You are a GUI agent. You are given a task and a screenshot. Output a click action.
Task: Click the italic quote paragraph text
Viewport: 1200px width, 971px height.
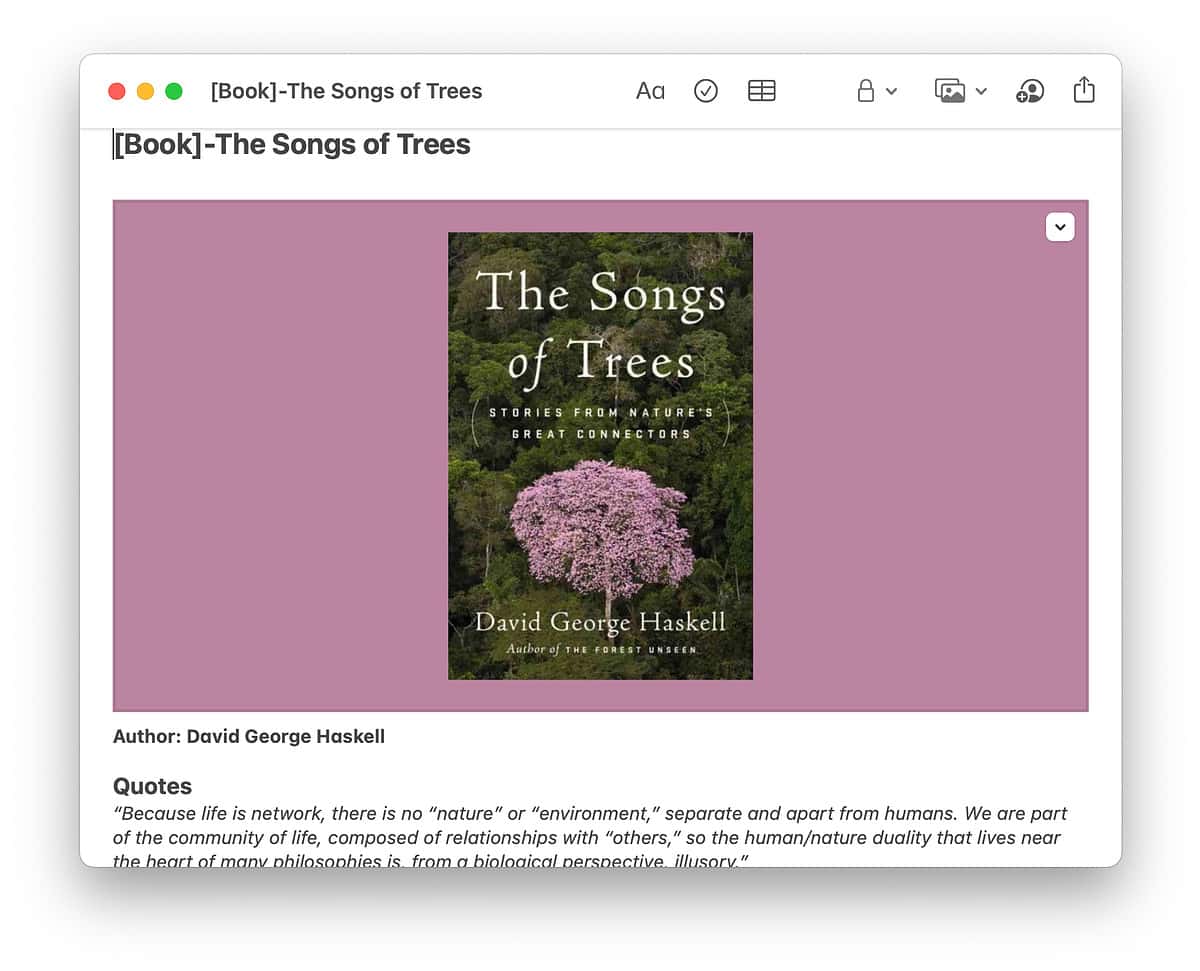[x=590, y=837]
